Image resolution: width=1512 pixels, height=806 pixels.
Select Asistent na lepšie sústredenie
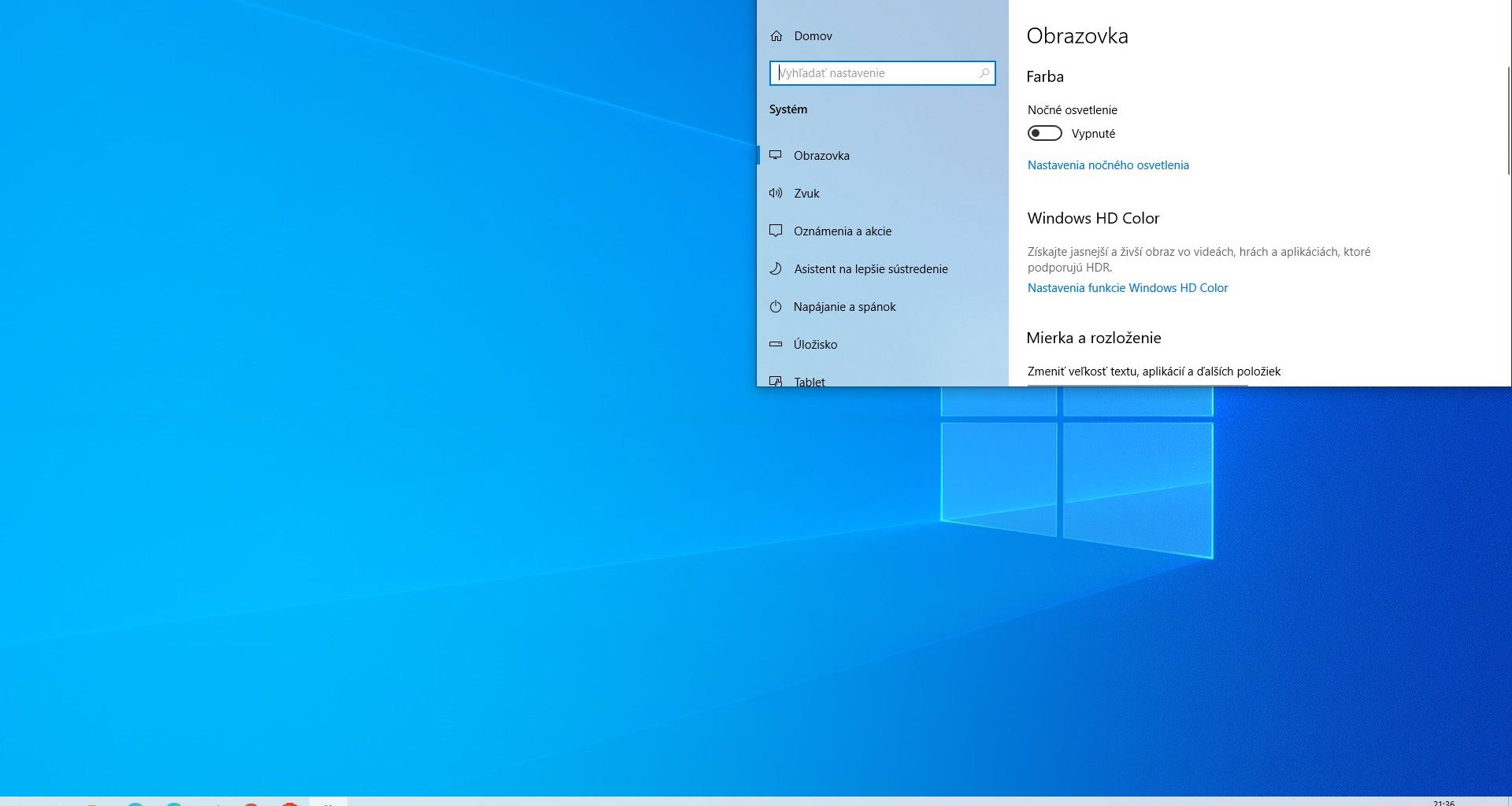[870, 269]
